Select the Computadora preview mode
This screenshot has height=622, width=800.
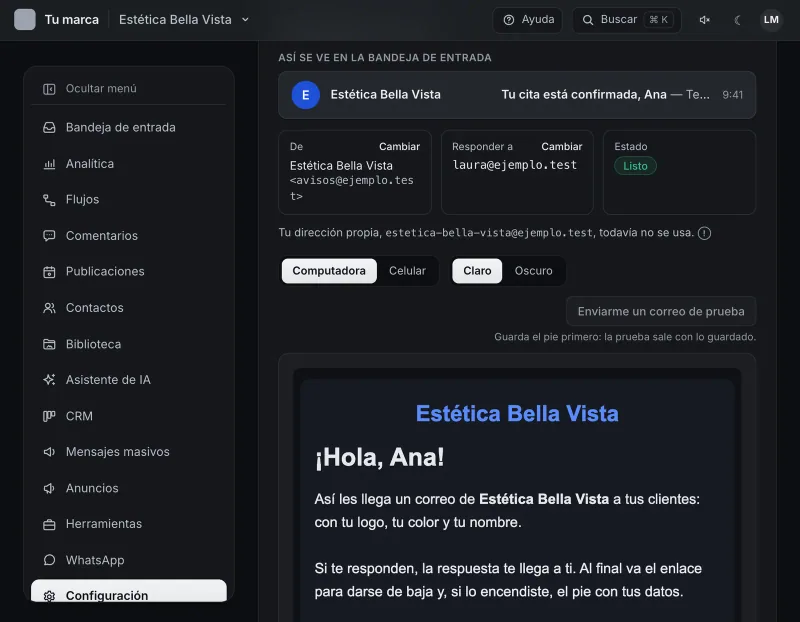[329, 271]
